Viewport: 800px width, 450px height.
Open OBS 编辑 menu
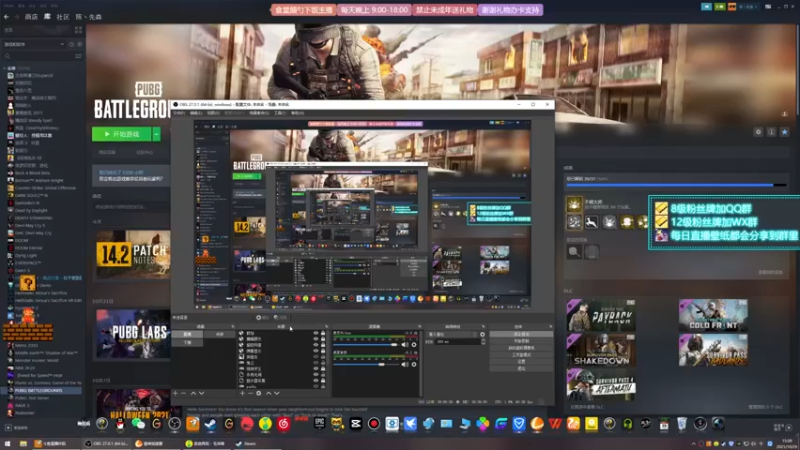(x=196, y=113)
